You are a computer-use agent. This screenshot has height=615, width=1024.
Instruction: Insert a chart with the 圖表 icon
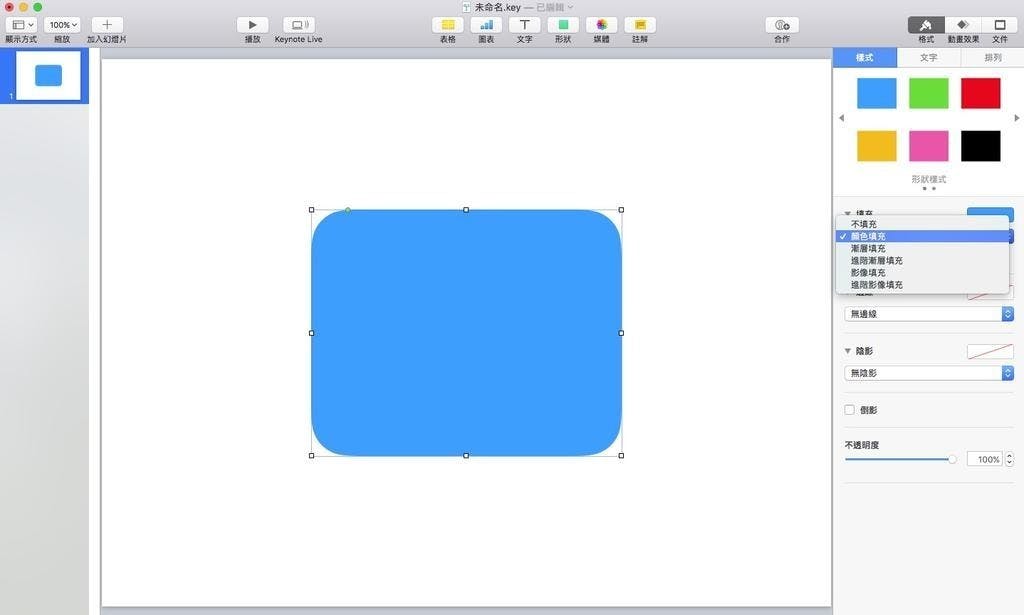(485, 25)
